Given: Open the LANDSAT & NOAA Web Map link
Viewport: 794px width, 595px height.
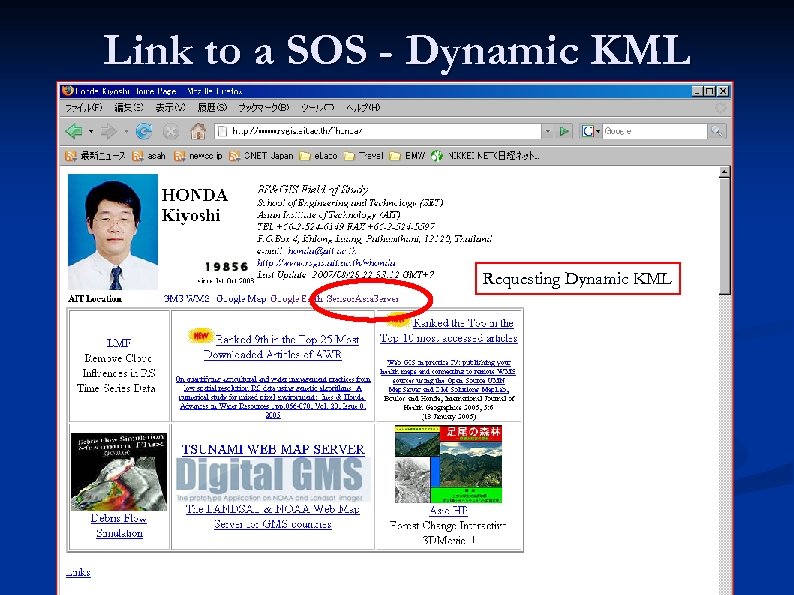Looking at the screenshot, I should point(272,517).
